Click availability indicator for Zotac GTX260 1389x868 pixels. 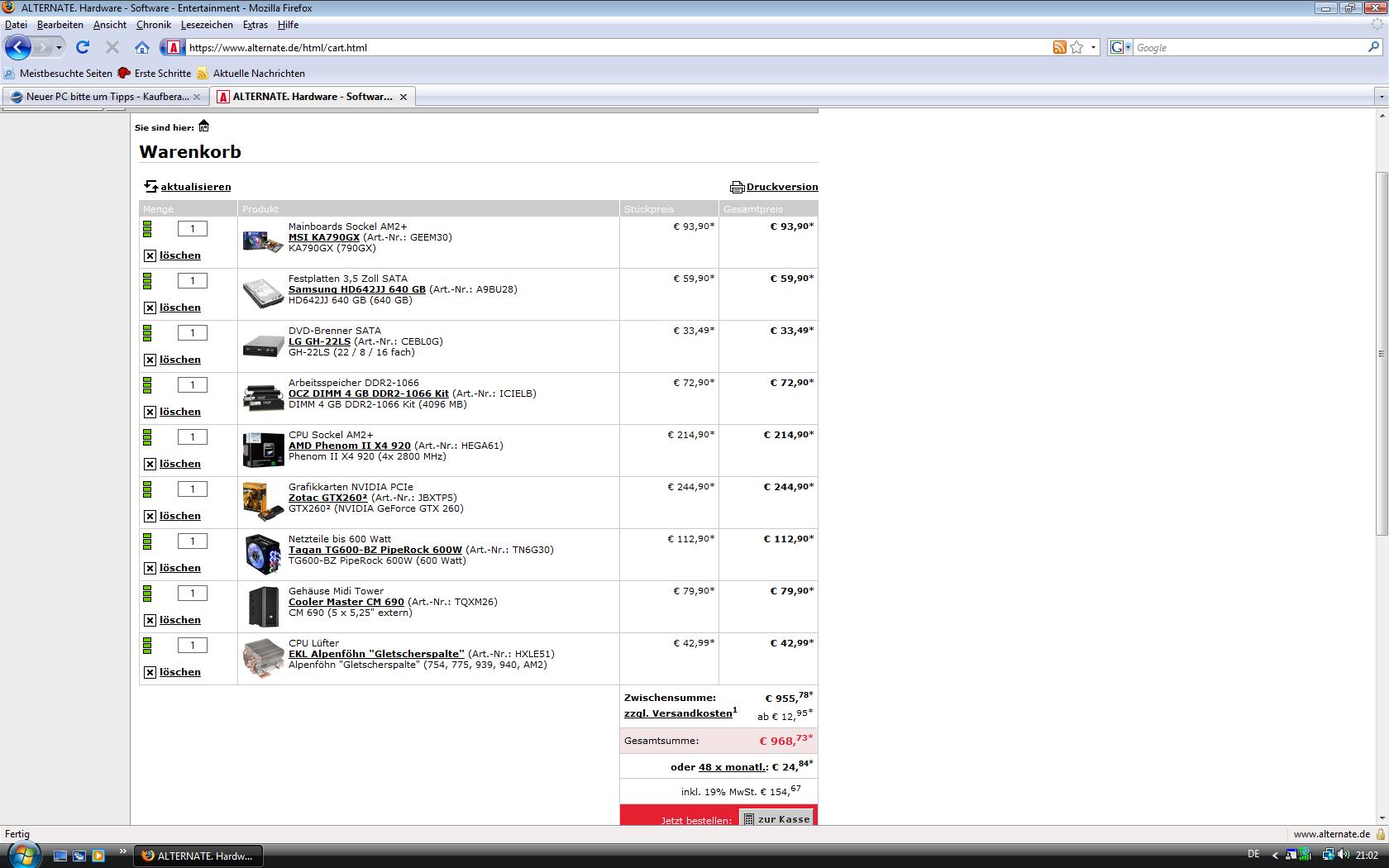(147, 489)
